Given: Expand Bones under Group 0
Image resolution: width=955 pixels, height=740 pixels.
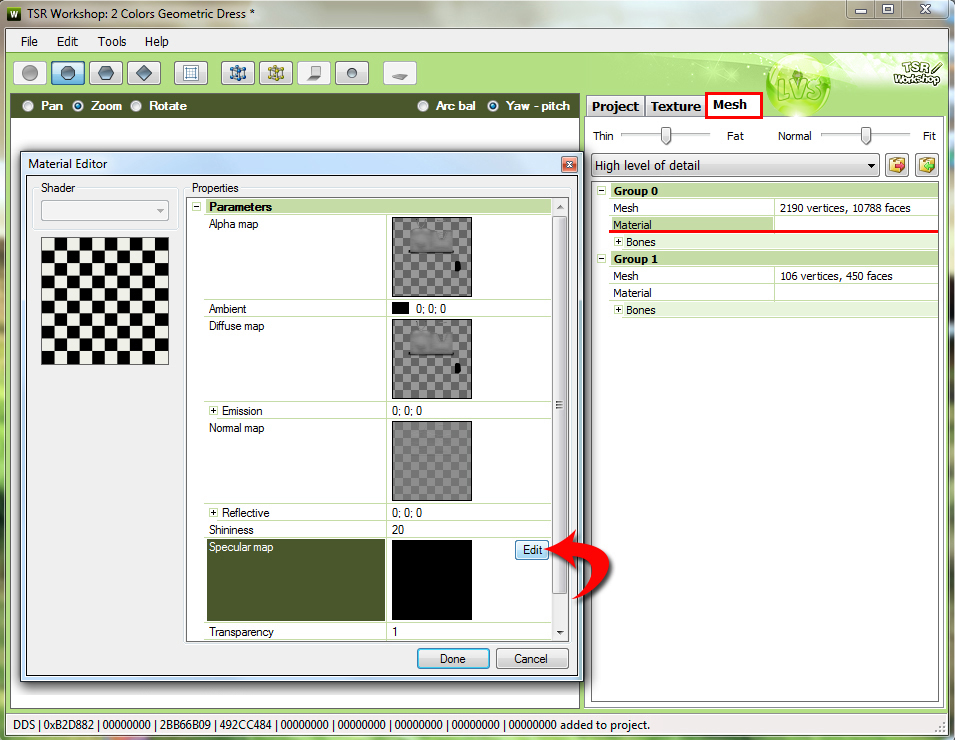Looking at the screenshot, I should (618, 242).
